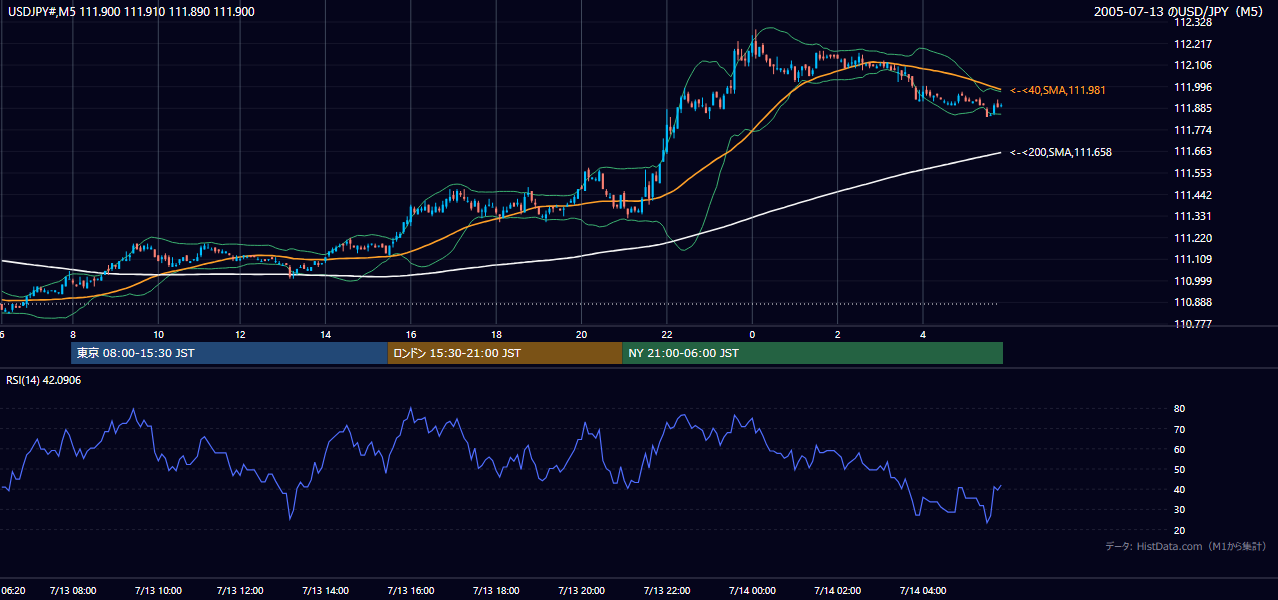
Task: Click the RSI(14) 42.0906 indicator label
Action: [44, 380]
